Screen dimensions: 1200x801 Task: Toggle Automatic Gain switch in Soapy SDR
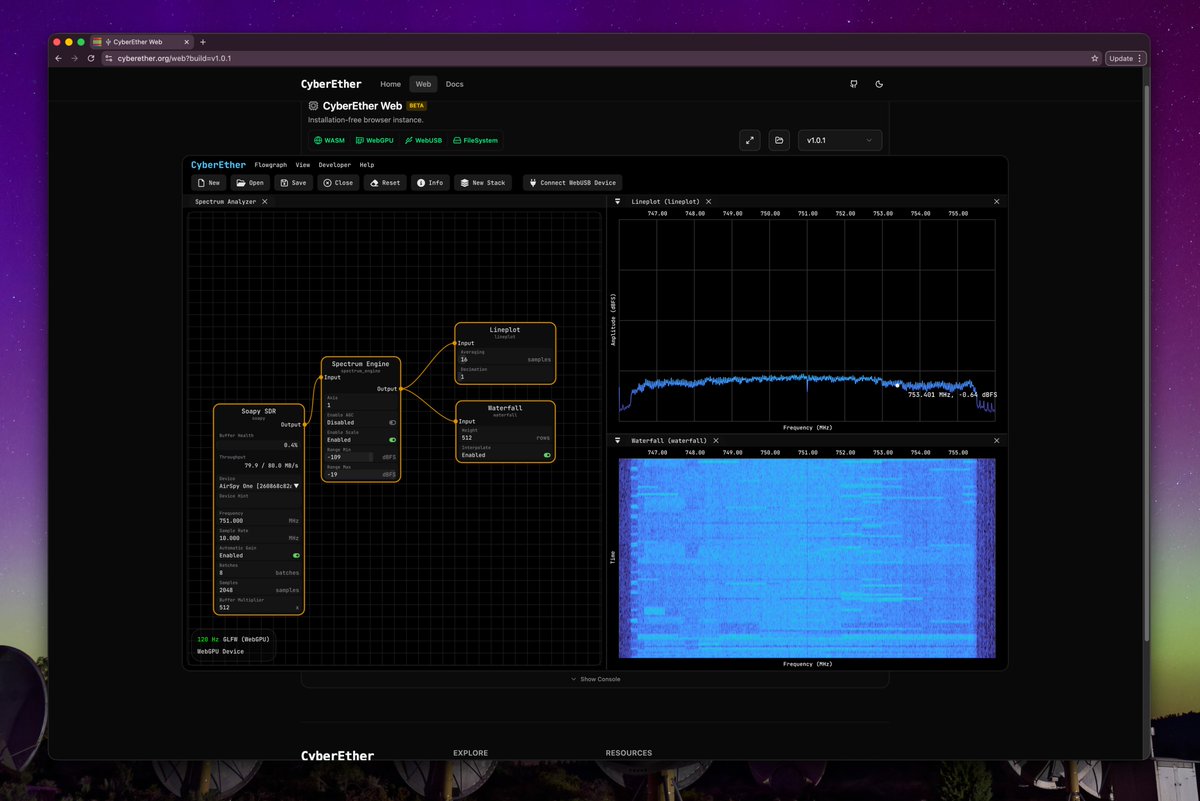[x=296, y=555]
